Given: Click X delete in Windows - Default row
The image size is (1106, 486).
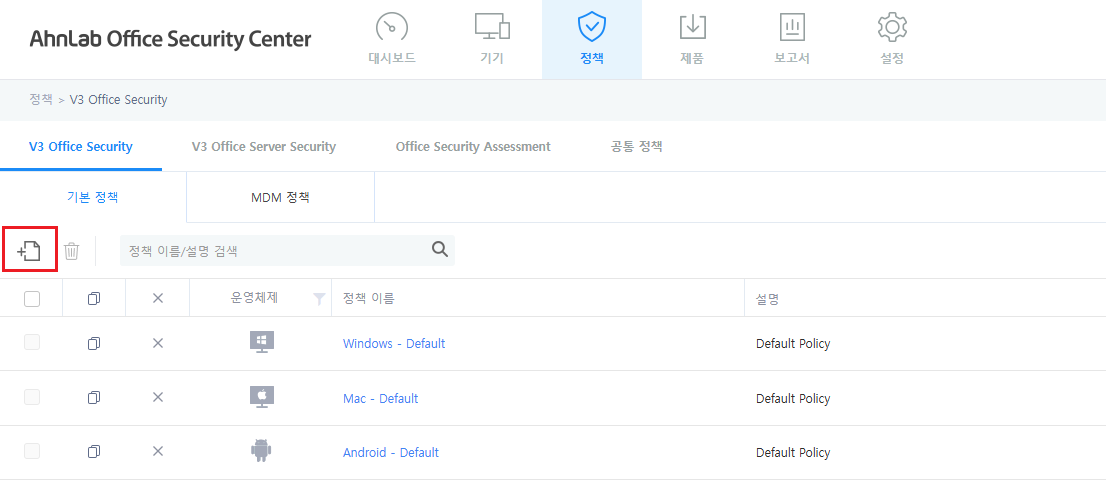Looking at the screenshot, I should [158, 343].
